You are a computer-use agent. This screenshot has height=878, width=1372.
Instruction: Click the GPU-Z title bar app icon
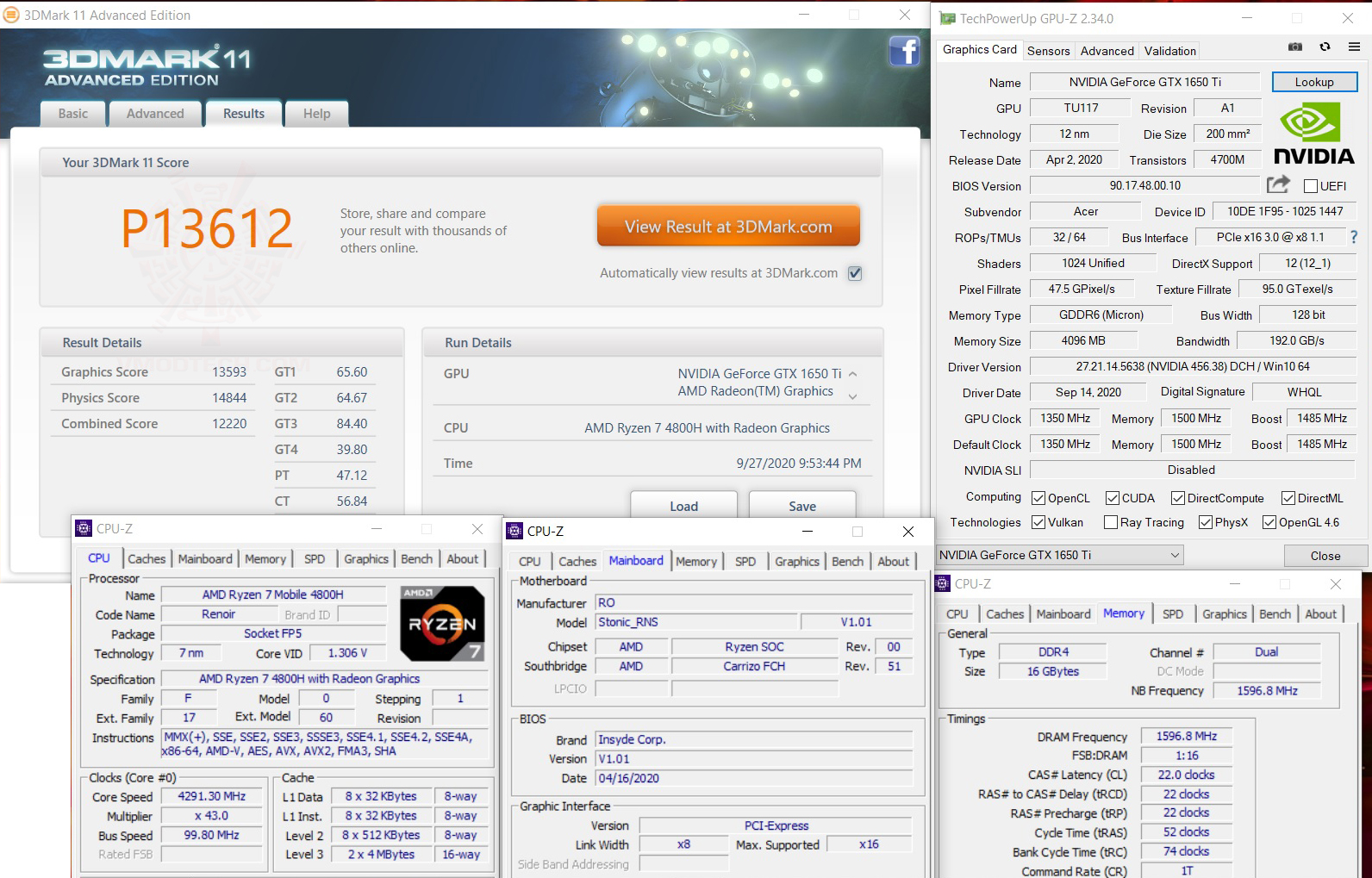tap(947, 18)
